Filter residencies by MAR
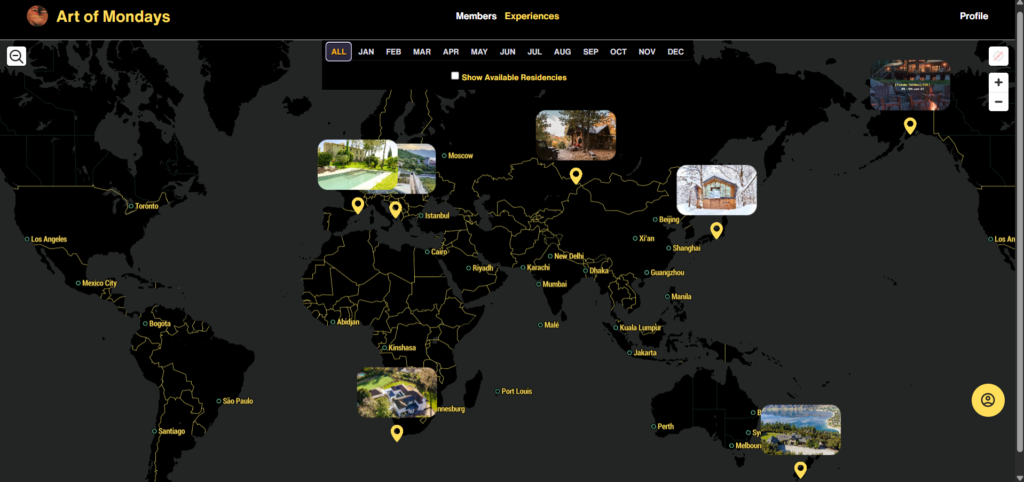This screenshot has width=1024, height=482. (x=422, y=52)
